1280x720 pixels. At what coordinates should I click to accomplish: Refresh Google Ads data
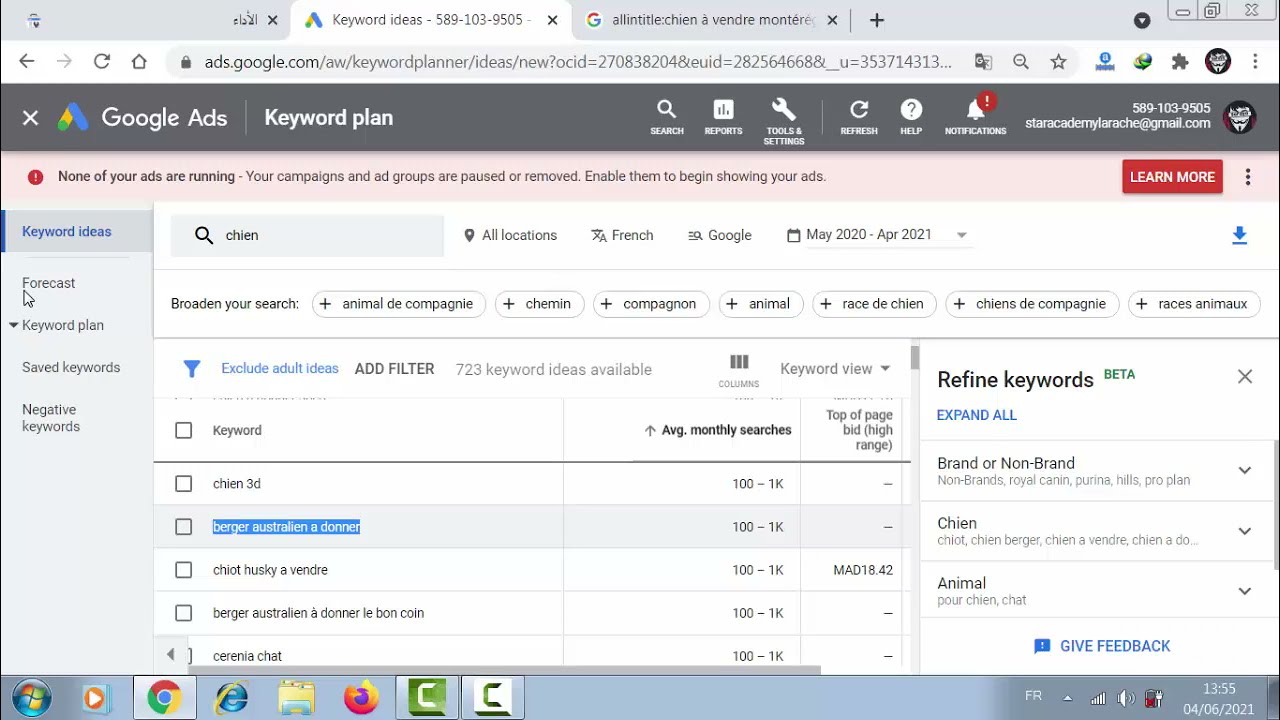859,117
